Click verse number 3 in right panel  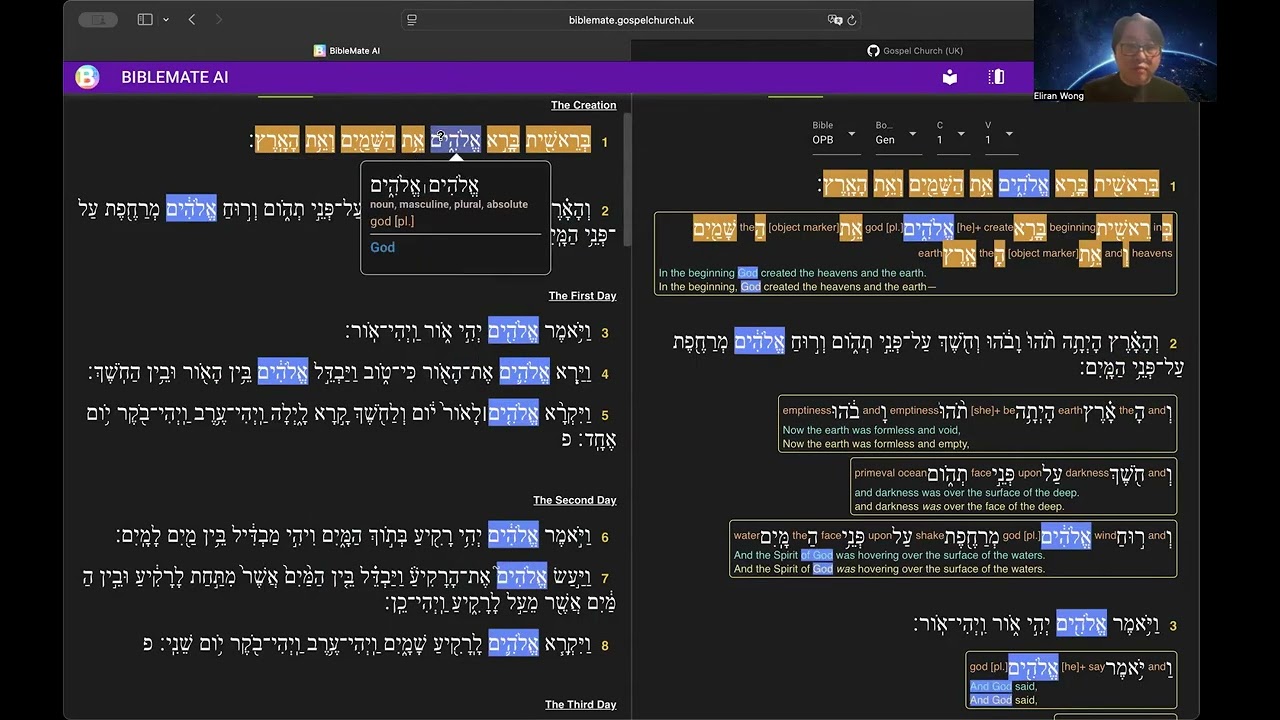(x=1173, y=626)
